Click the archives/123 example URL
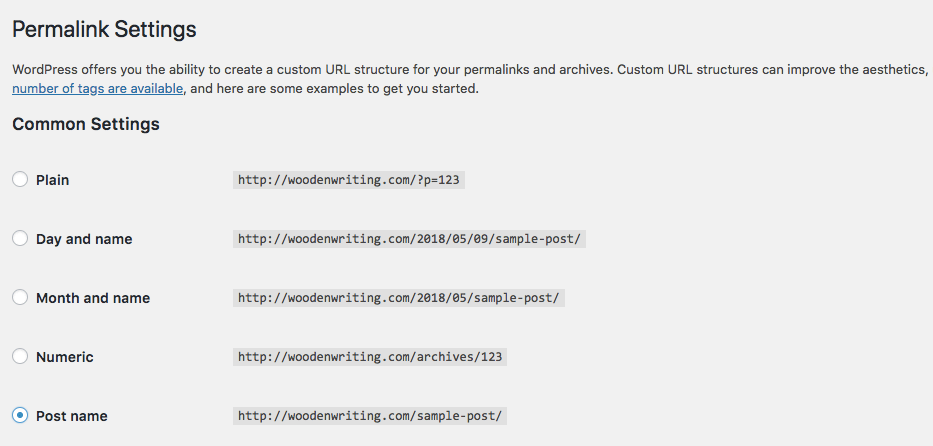The width and height of the screenshot is (933, 446). point(370,357)
